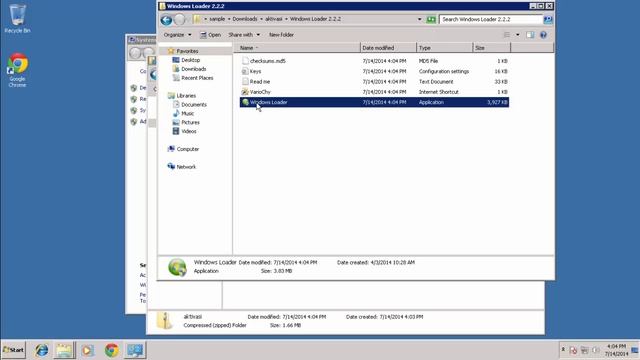Change the view using the views icon
Image resolution: width=640 pixels, height=360 pixels.
[x=507, y=35]
